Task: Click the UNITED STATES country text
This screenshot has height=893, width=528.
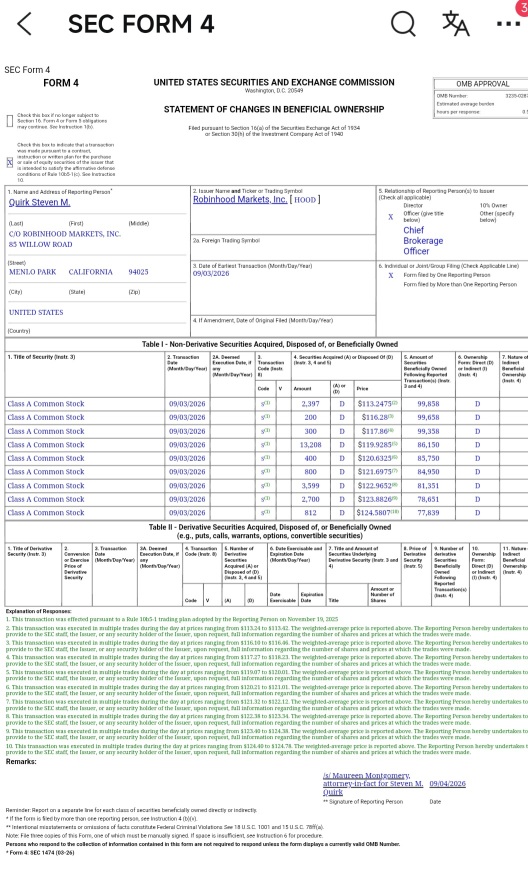Action: (x=36, y=312)
